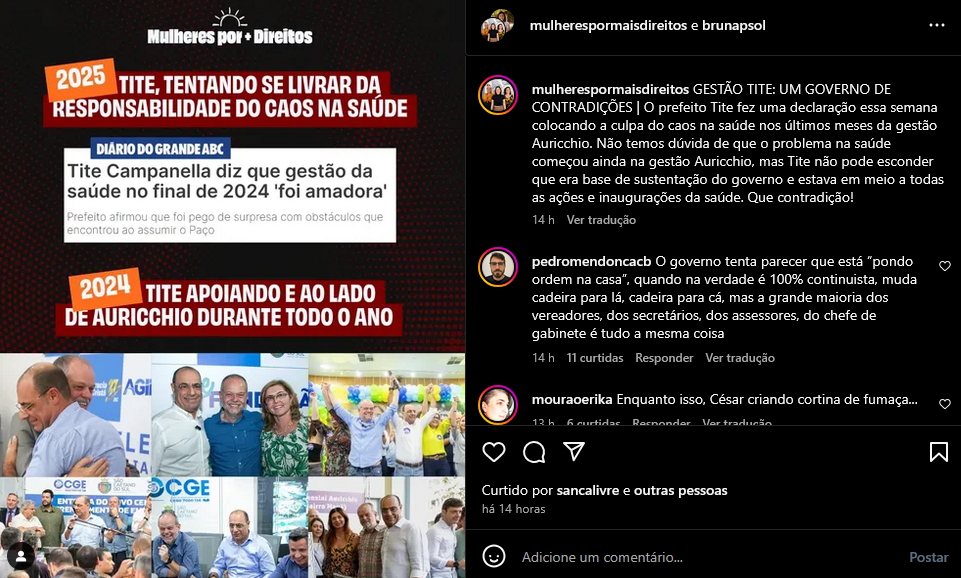This screenshot has height=578, width=961.
Task: Reply to pedromendoncacb's comment with Responder
Action: pos(664,357)
